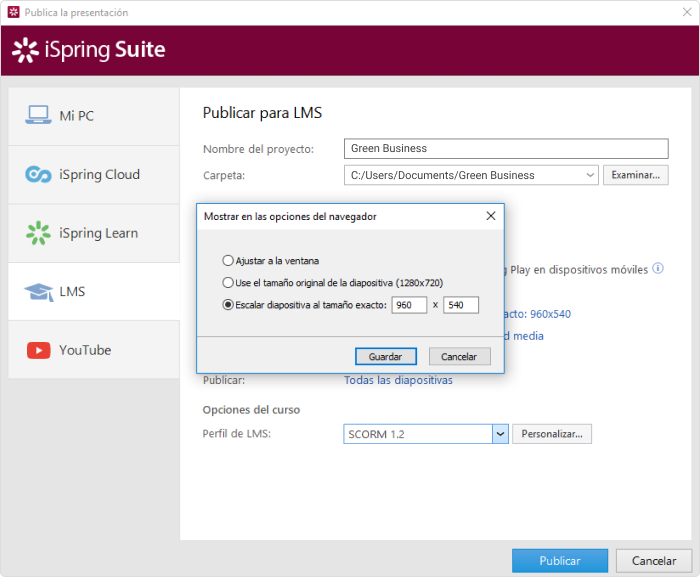Close the Mostrar en las opciones dialog

(x=491, y=216)
